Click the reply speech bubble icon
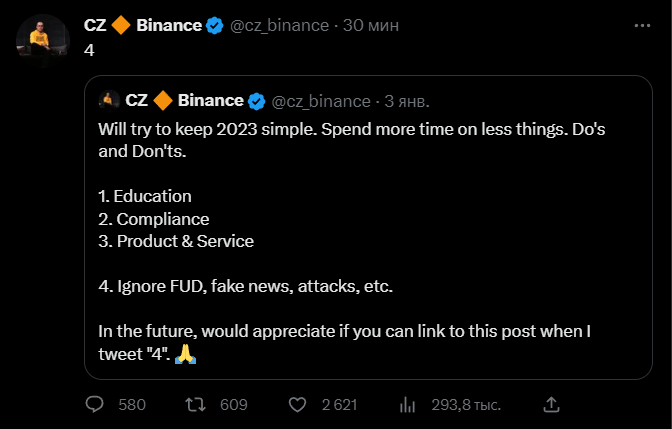The height and width of the screenshot is (429, 672). (x=95, y=405)
